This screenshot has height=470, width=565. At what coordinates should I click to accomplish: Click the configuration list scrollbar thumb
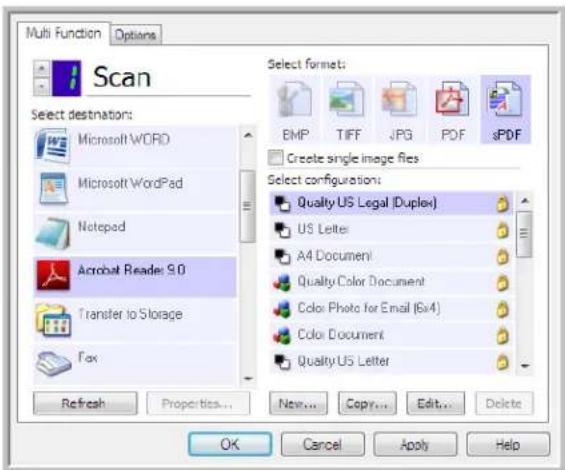(524, 234)
